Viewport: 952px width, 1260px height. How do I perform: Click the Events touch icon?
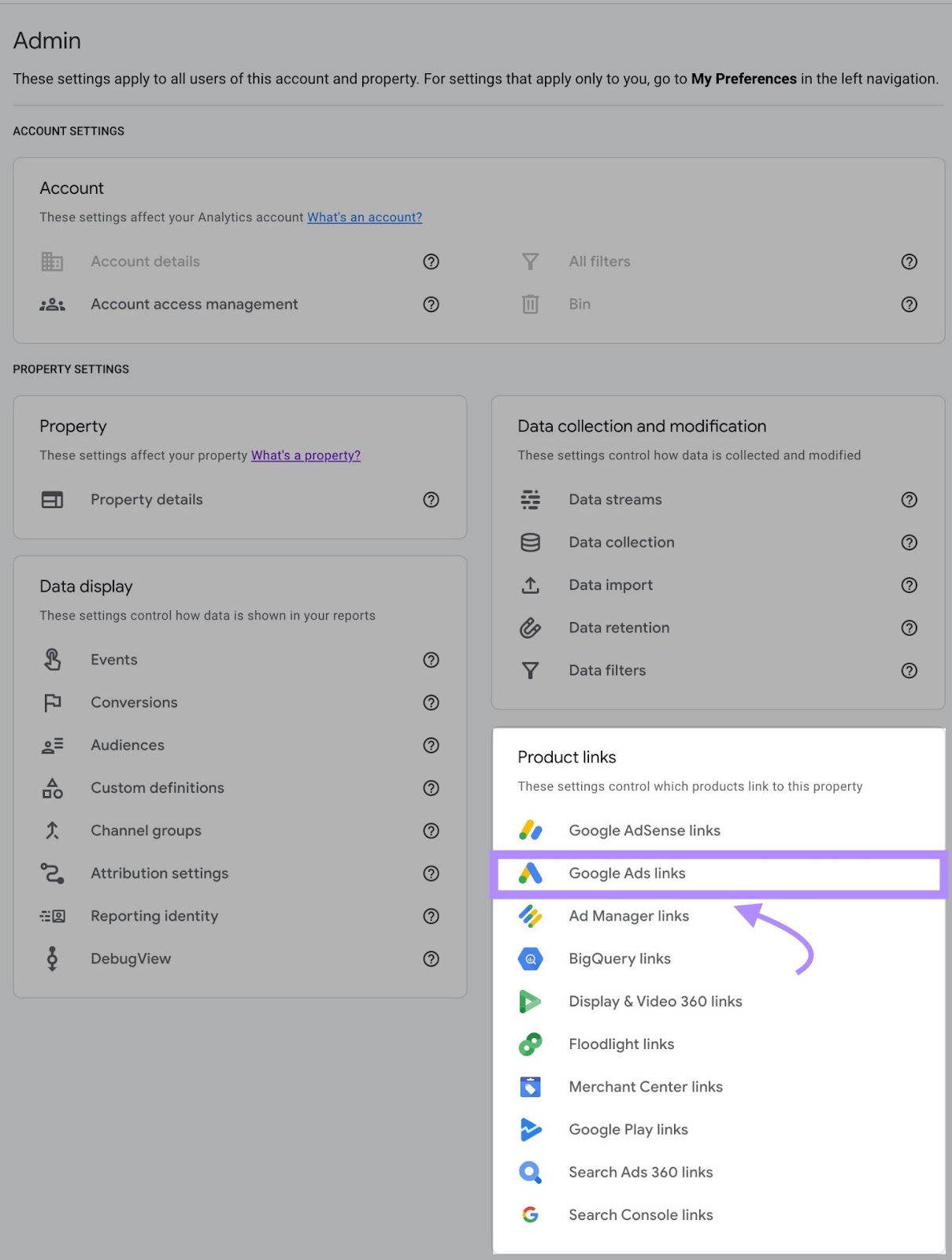(x=52, y=659)
